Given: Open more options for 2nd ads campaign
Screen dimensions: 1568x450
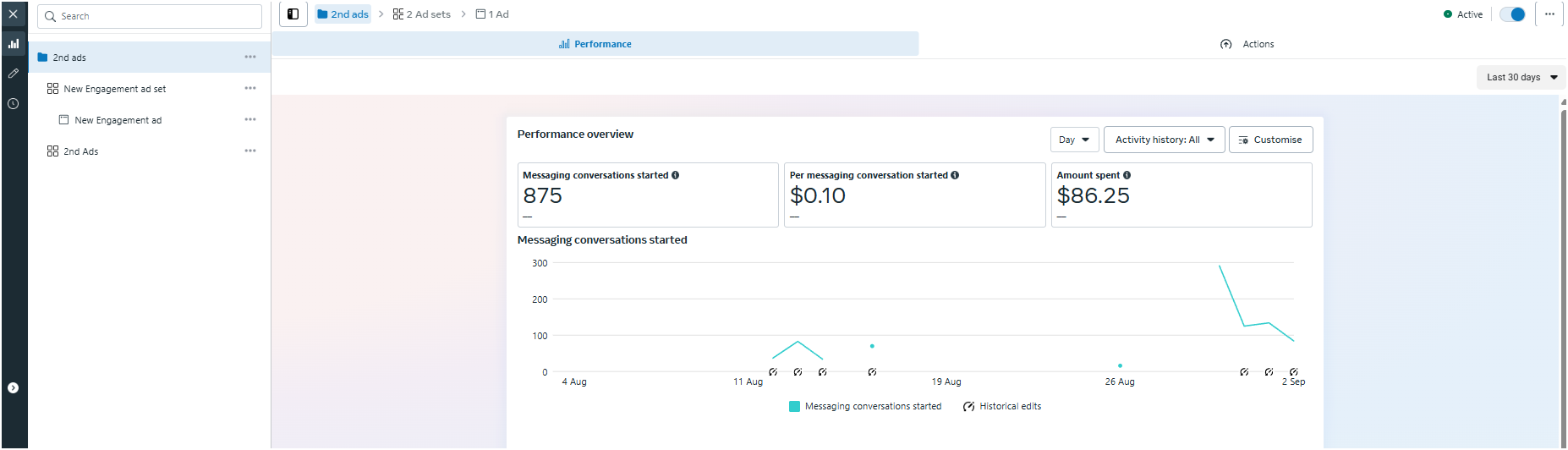Looking at the screenshot, I should tap(250, 58).
